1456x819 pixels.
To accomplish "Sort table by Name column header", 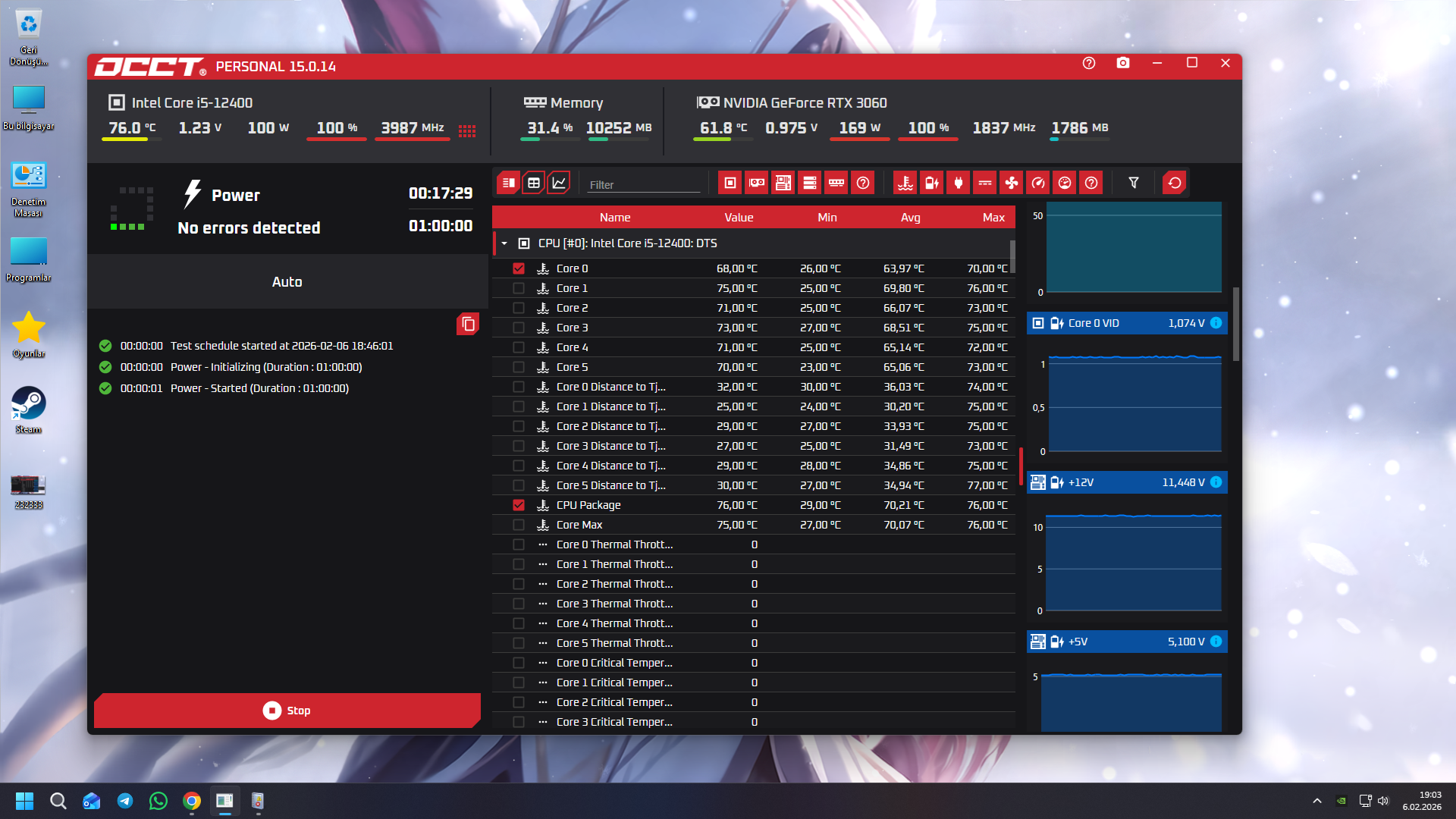I will coord(615,218).
